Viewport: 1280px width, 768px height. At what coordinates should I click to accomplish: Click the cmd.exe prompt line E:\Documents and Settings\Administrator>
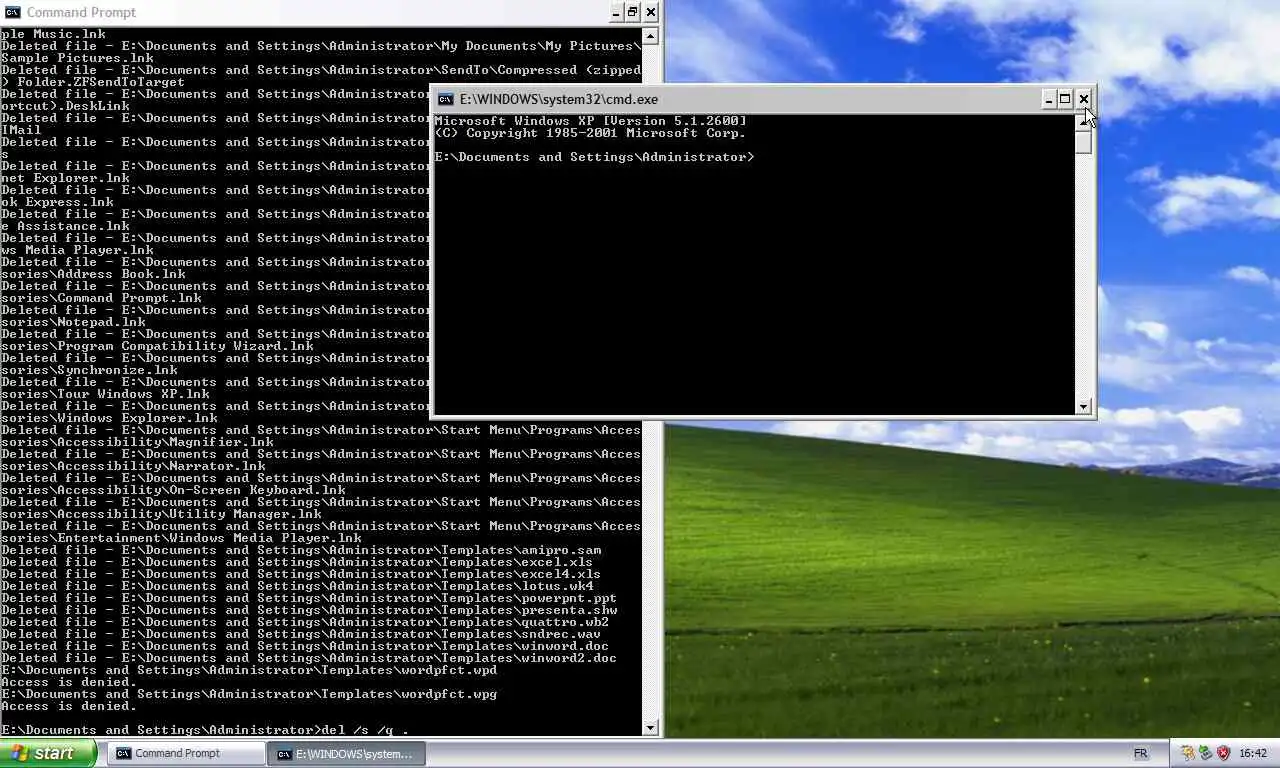[594, 157]
